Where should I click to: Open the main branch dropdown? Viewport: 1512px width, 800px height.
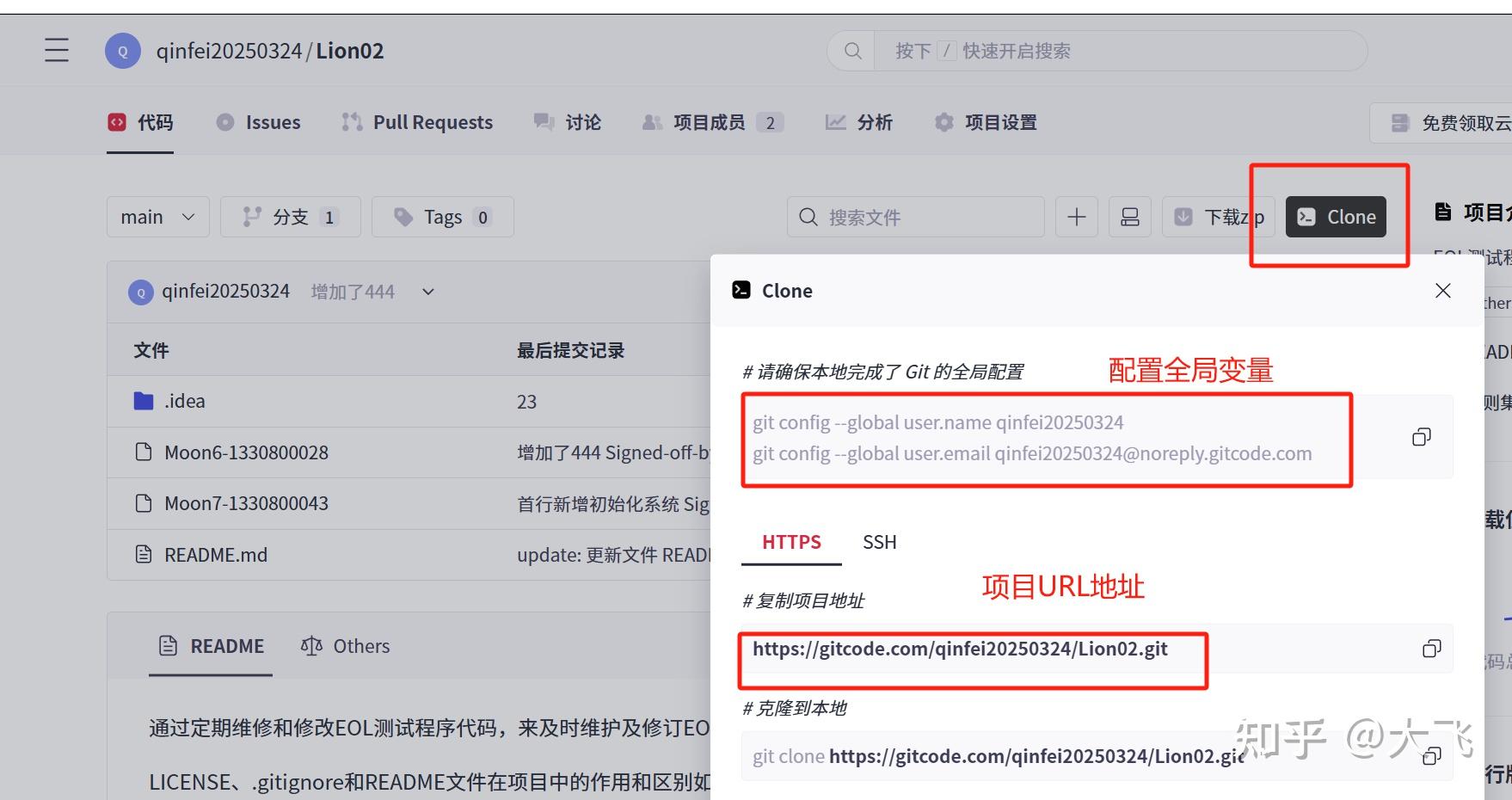pos(157,217)
